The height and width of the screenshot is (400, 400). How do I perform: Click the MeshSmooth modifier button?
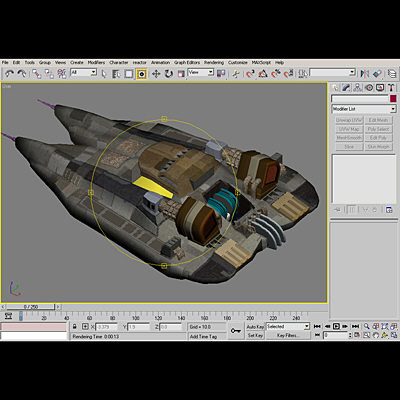click(x=349, y=138)
